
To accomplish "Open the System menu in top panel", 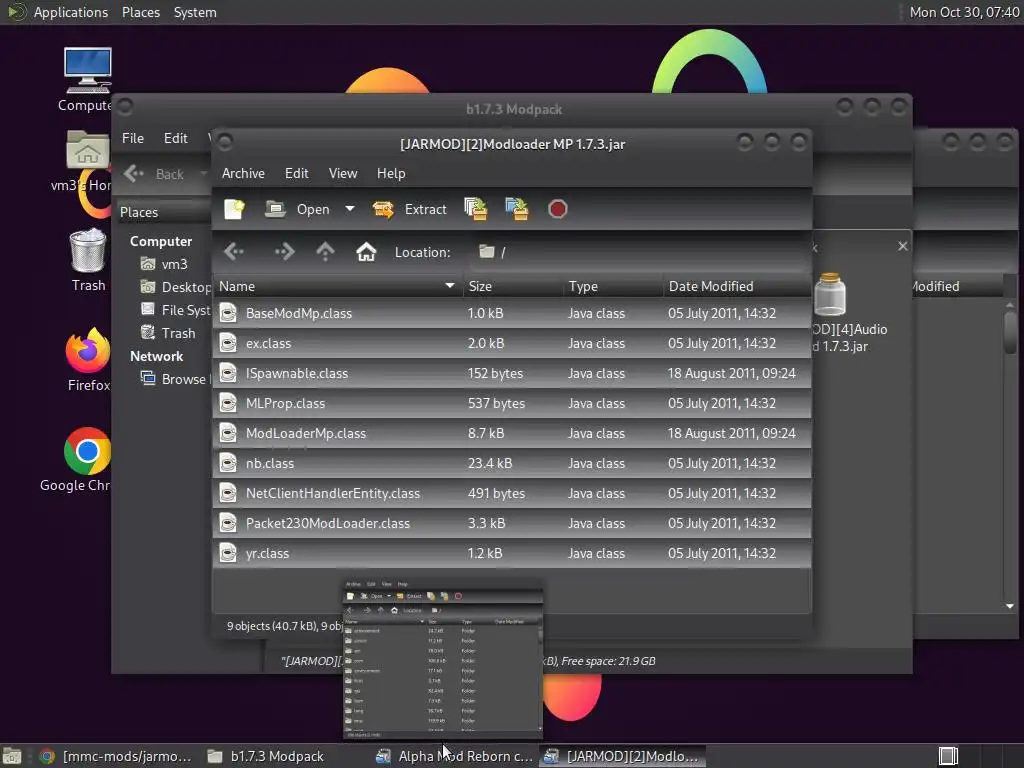I will coord(195,12).
